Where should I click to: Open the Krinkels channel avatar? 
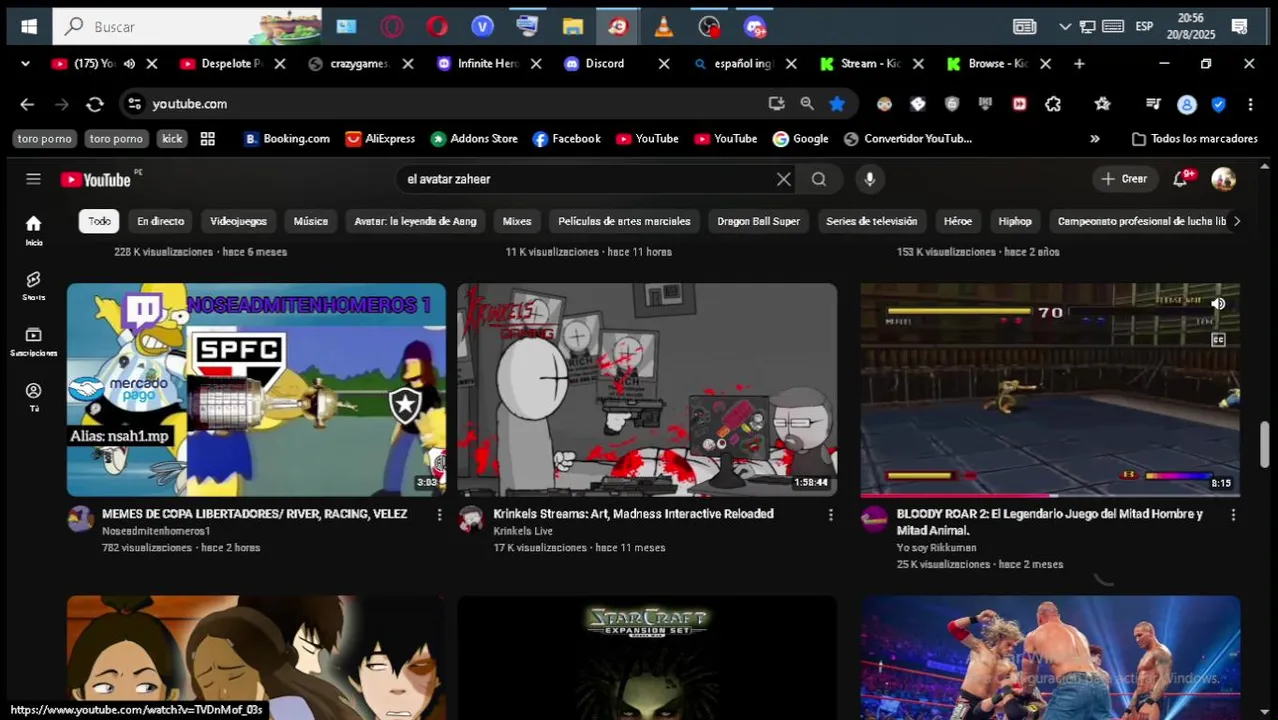(471, 518)
